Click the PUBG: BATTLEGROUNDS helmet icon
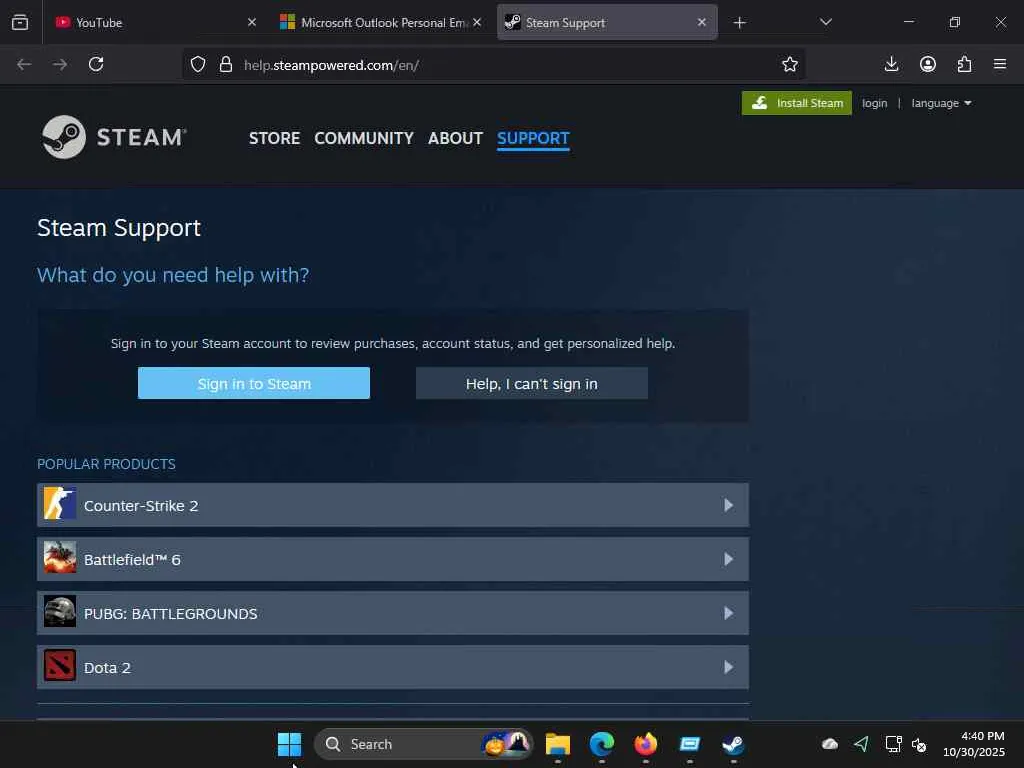 click(x=59, y=613)
